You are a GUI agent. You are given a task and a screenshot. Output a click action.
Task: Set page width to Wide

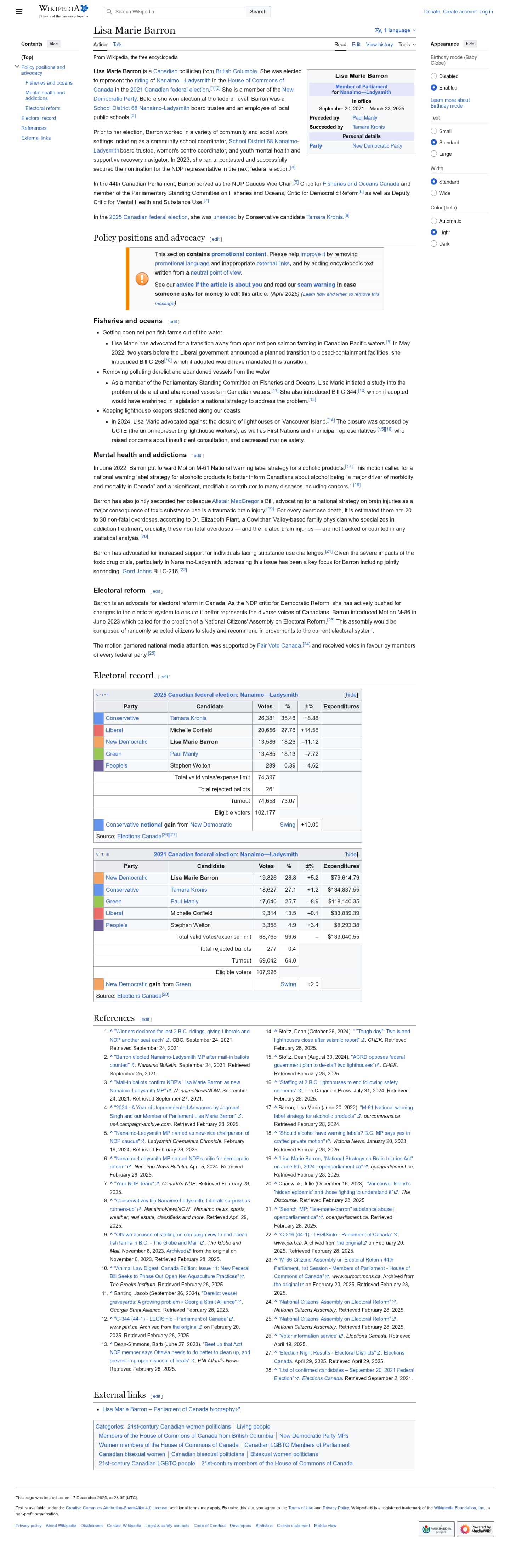[x=434, y=193]
